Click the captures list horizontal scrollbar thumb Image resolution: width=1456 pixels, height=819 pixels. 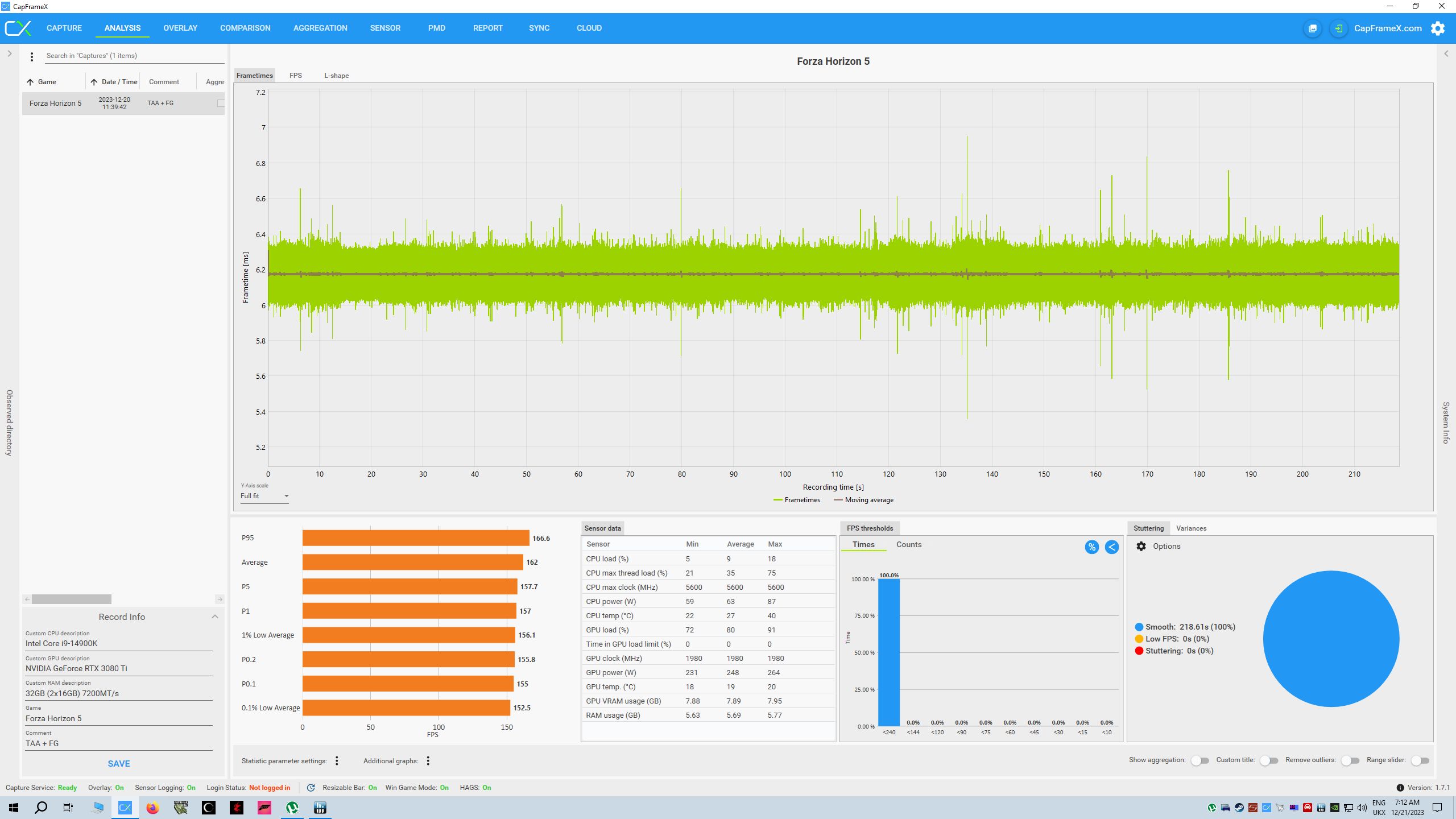(x=72, y=599)
